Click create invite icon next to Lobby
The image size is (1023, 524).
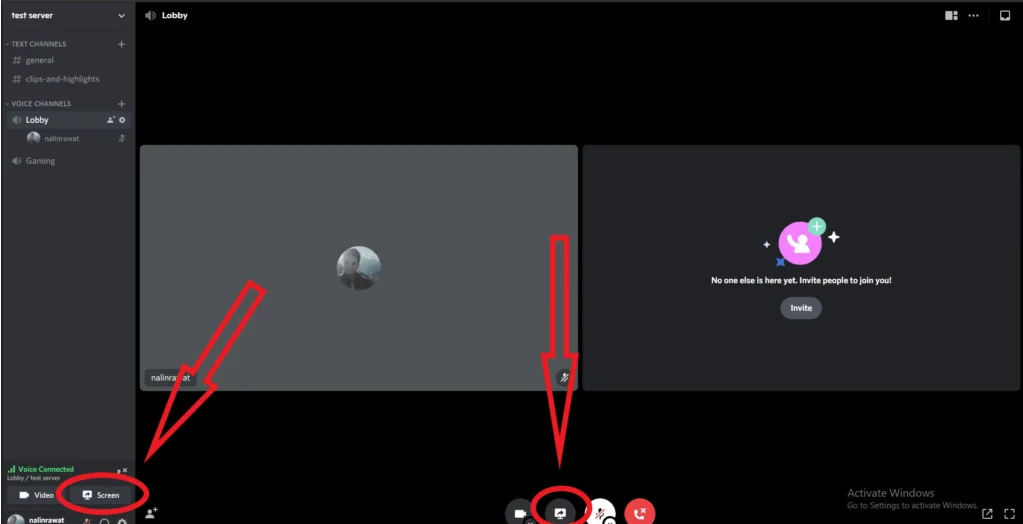point(110,120)
